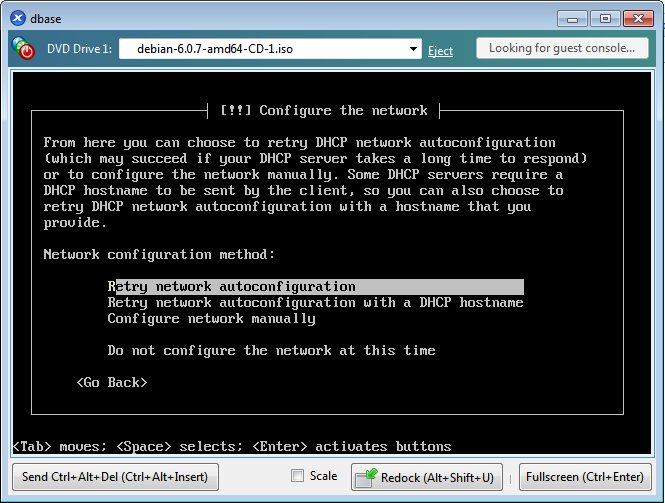Choose Configure network manually
The height and width of the screenshot is (503, 665).
coord(211,319)
